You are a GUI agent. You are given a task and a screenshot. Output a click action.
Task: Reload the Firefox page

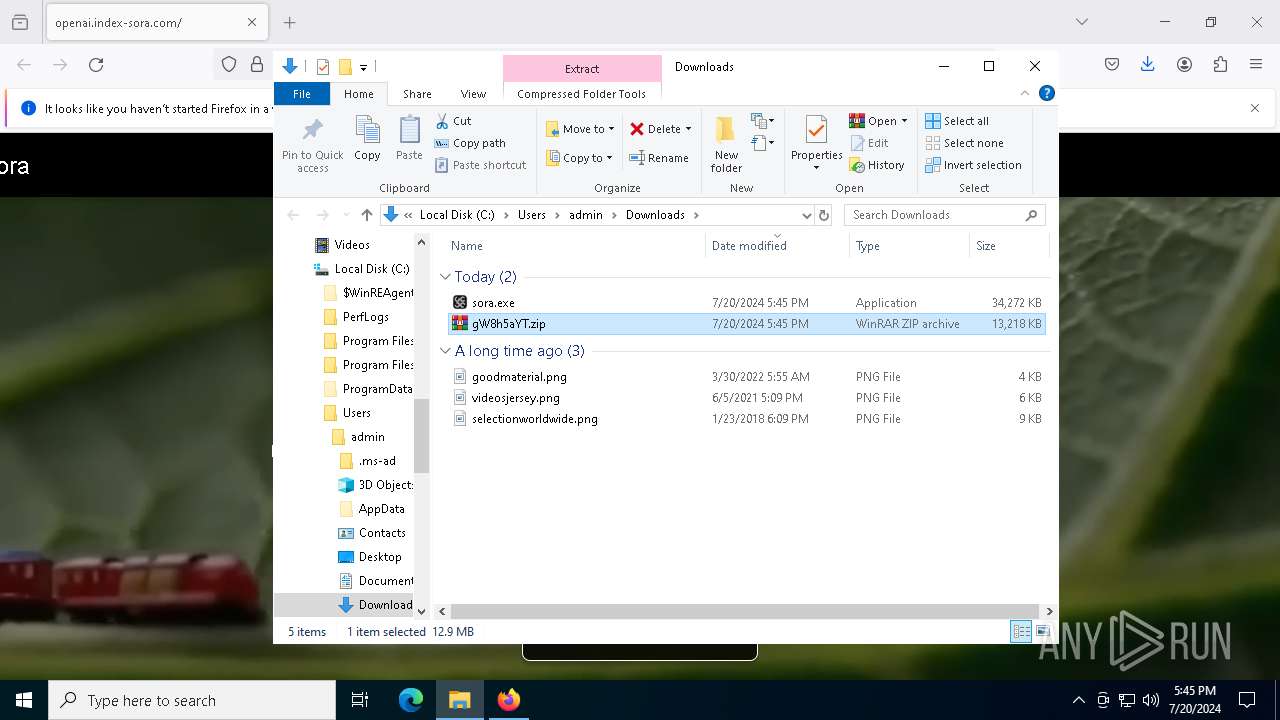[x=96, y=65]
